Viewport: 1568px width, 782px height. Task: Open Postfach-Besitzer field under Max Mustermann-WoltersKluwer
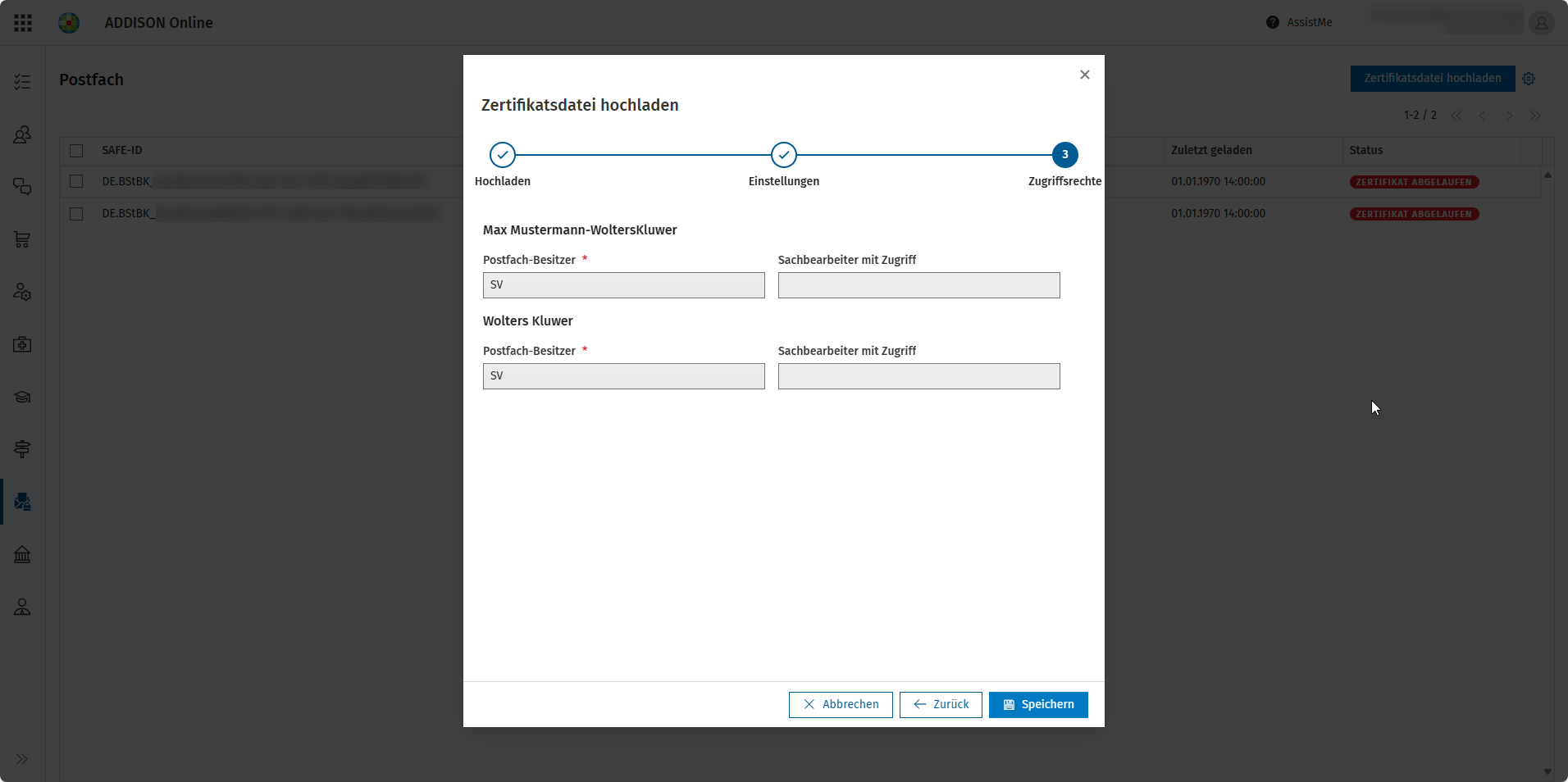coord(624,285)
